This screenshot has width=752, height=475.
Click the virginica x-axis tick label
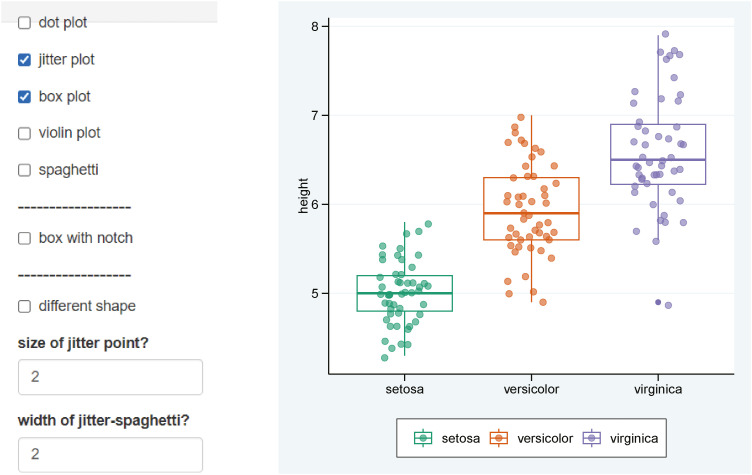tap(657, 389)
